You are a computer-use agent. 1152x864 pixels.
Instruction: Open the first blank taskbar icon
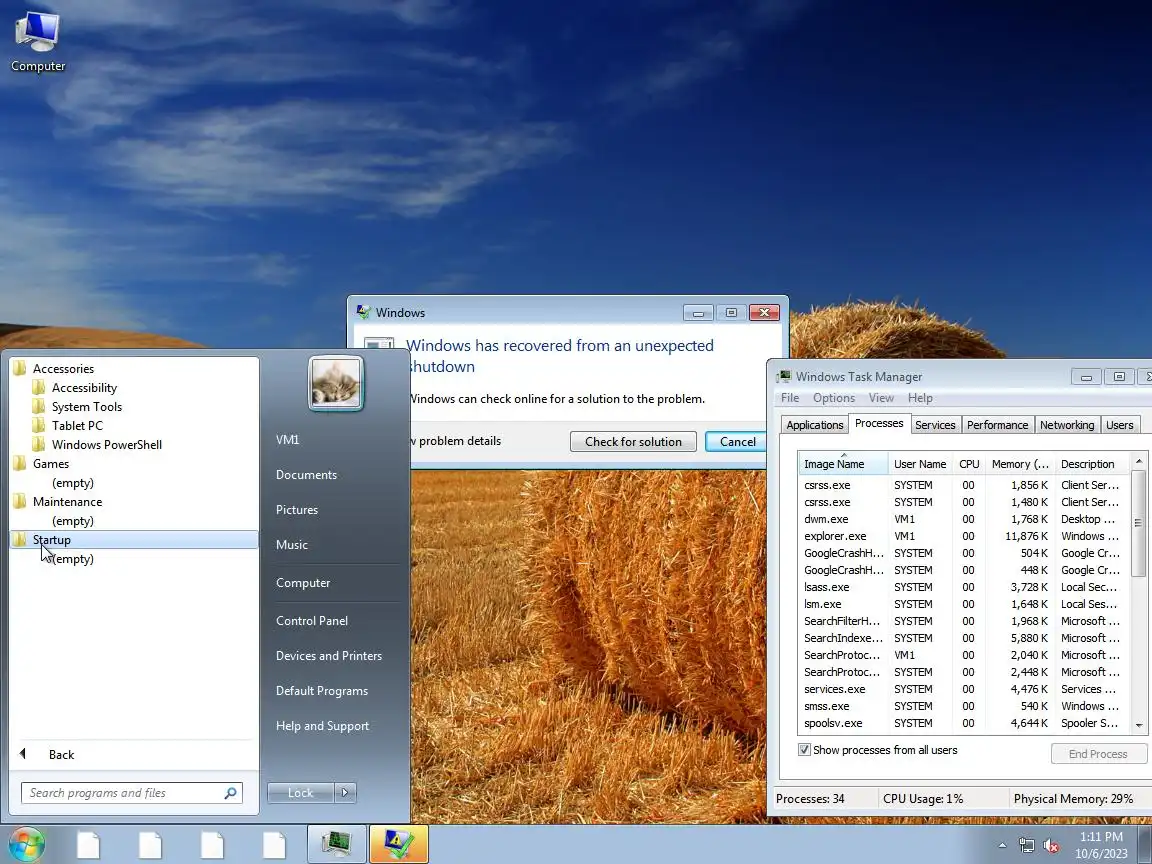click(88, 845)
